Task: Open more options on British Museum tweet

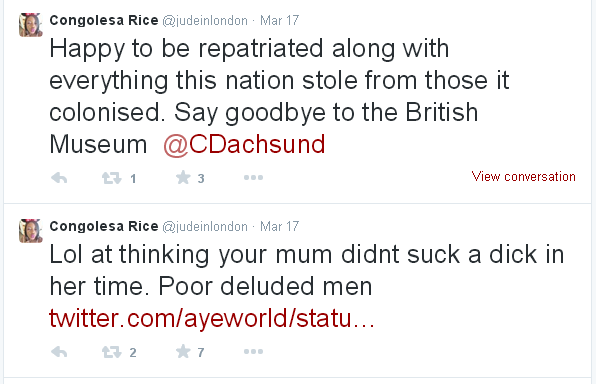Action: pyautogui.click(x=254, y=178)
